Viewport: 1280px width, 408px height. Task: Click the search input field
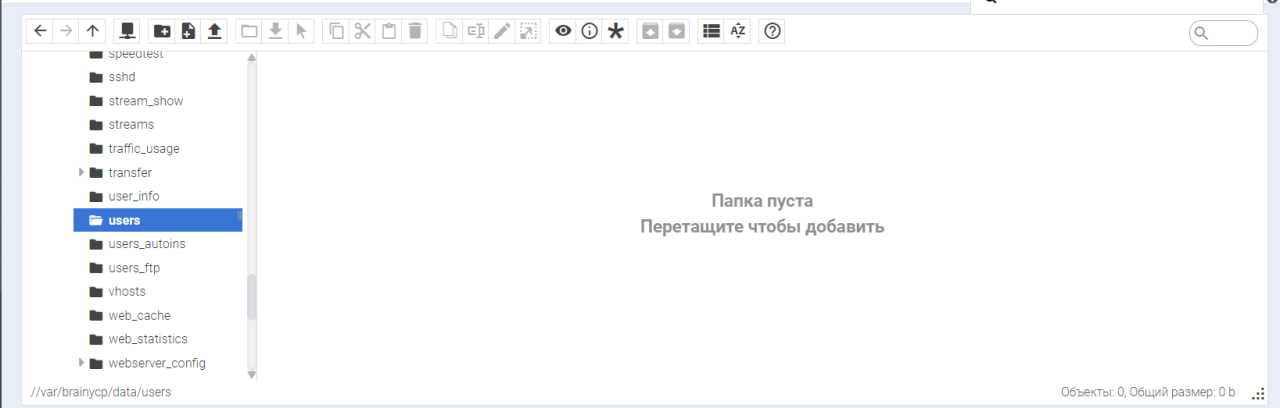1230,33
